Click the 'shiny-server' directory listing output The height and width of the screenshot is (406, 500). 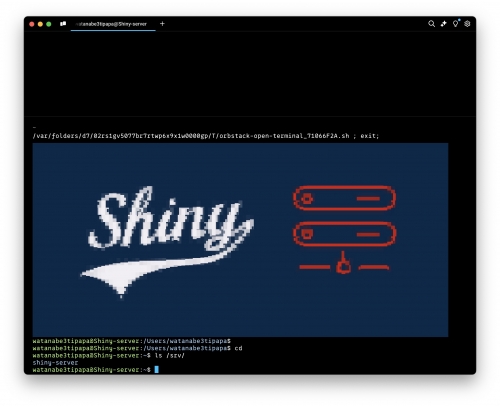coord(55,362)
